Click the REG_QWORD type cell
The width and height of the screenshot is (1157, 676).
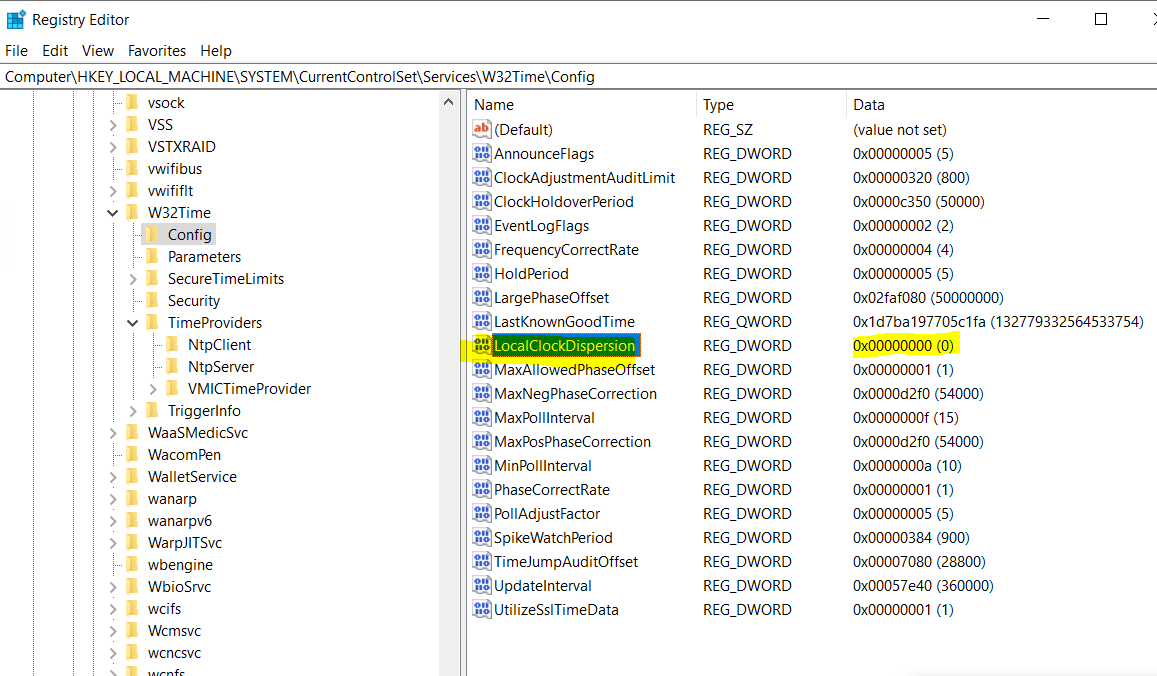click(747, 322)
